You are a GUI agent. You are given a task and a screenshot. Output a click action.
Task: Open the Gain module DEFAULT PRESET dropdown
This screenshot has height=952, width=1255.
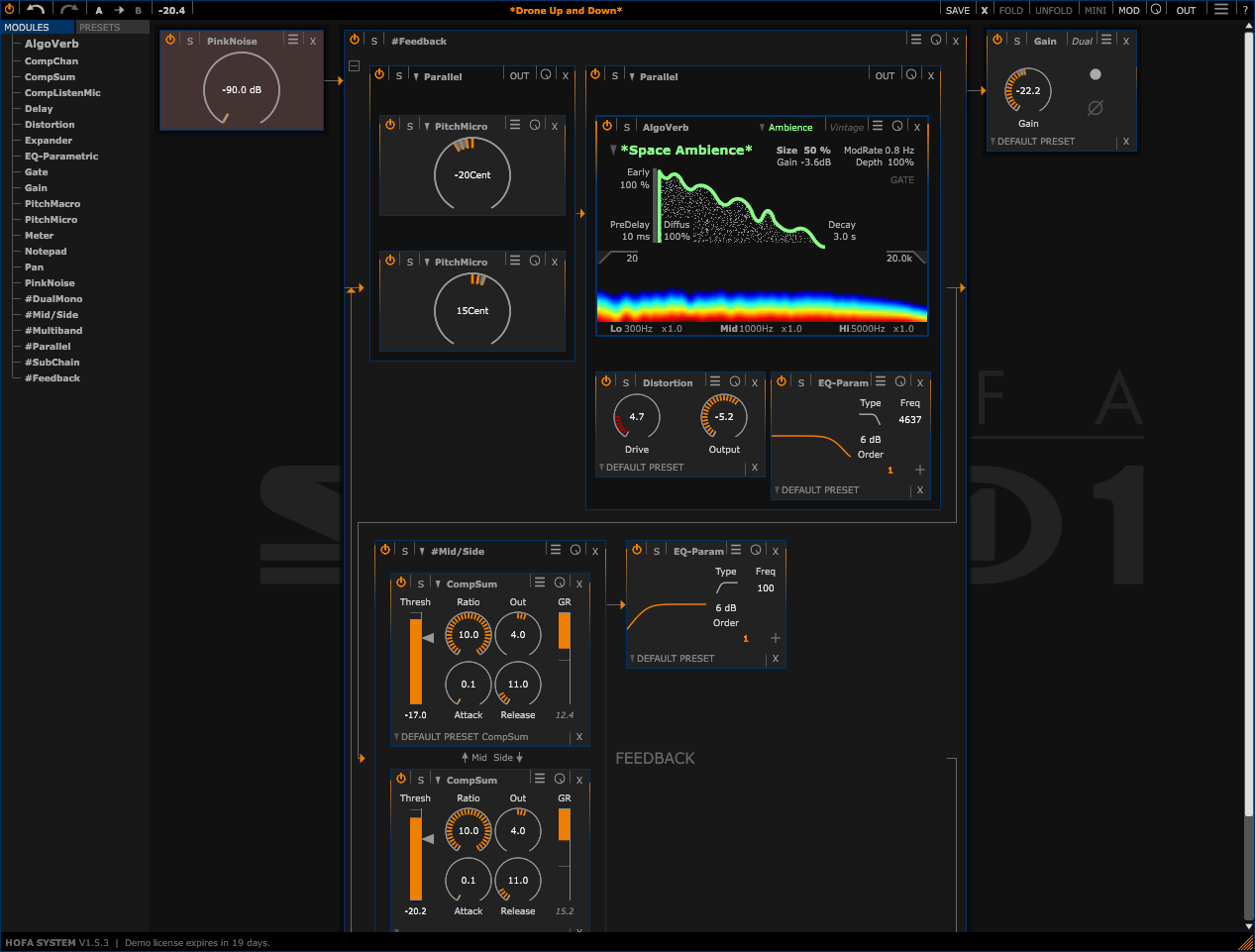[x=1032, y=141]
